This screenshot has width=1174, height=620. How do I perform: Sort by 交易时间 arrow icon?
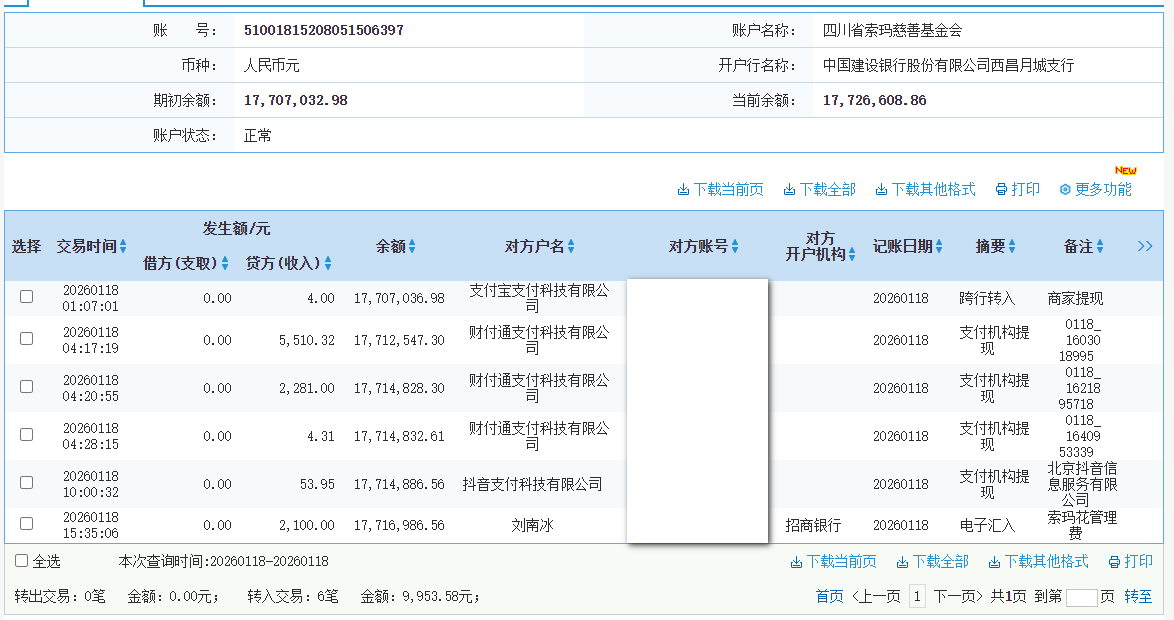(123, 247)
